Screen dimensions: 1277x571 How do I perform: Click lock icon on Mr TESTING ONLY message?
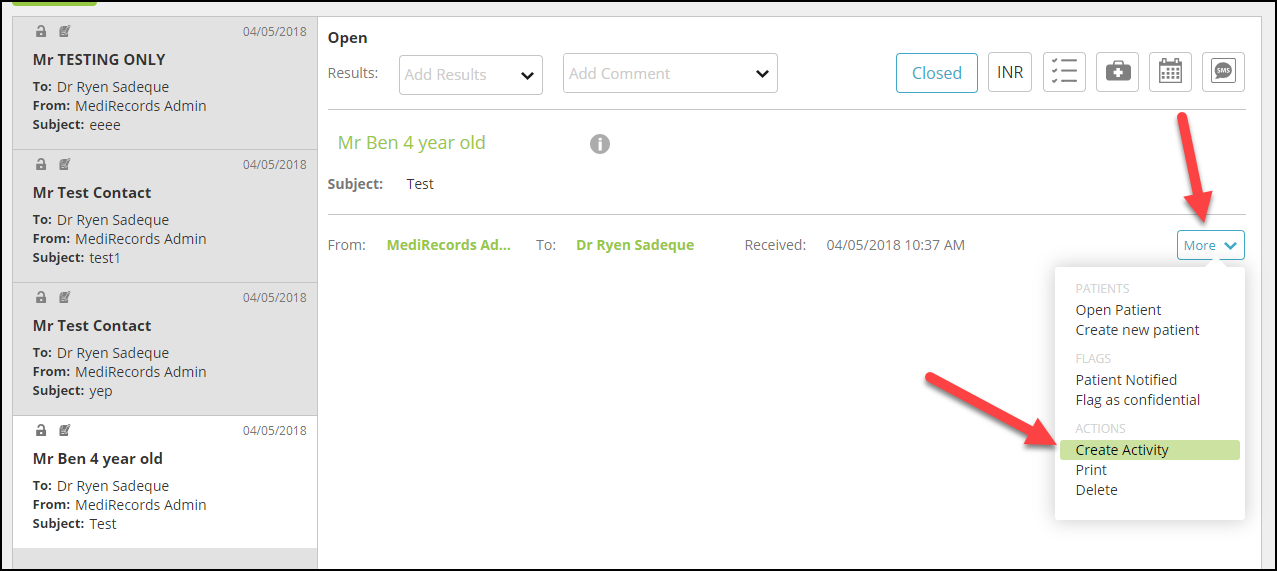[x=41, y=32]
